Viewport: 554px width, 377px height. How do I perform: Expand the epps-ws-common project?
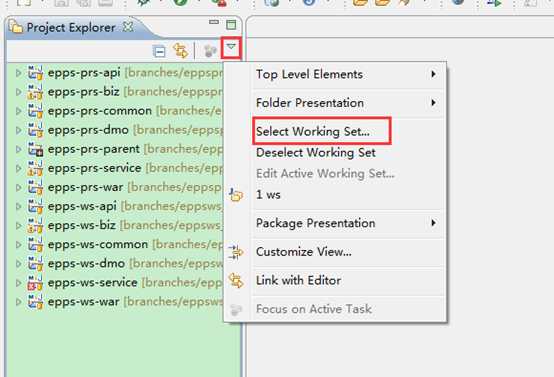pos(18,245)
